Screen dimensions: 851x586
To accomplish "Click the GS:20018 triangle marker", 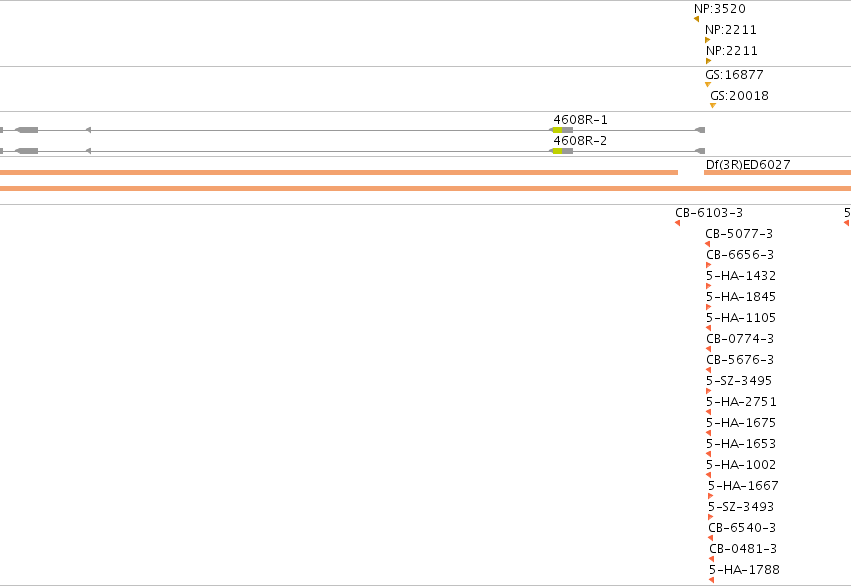I will click(x=713, y=106).
